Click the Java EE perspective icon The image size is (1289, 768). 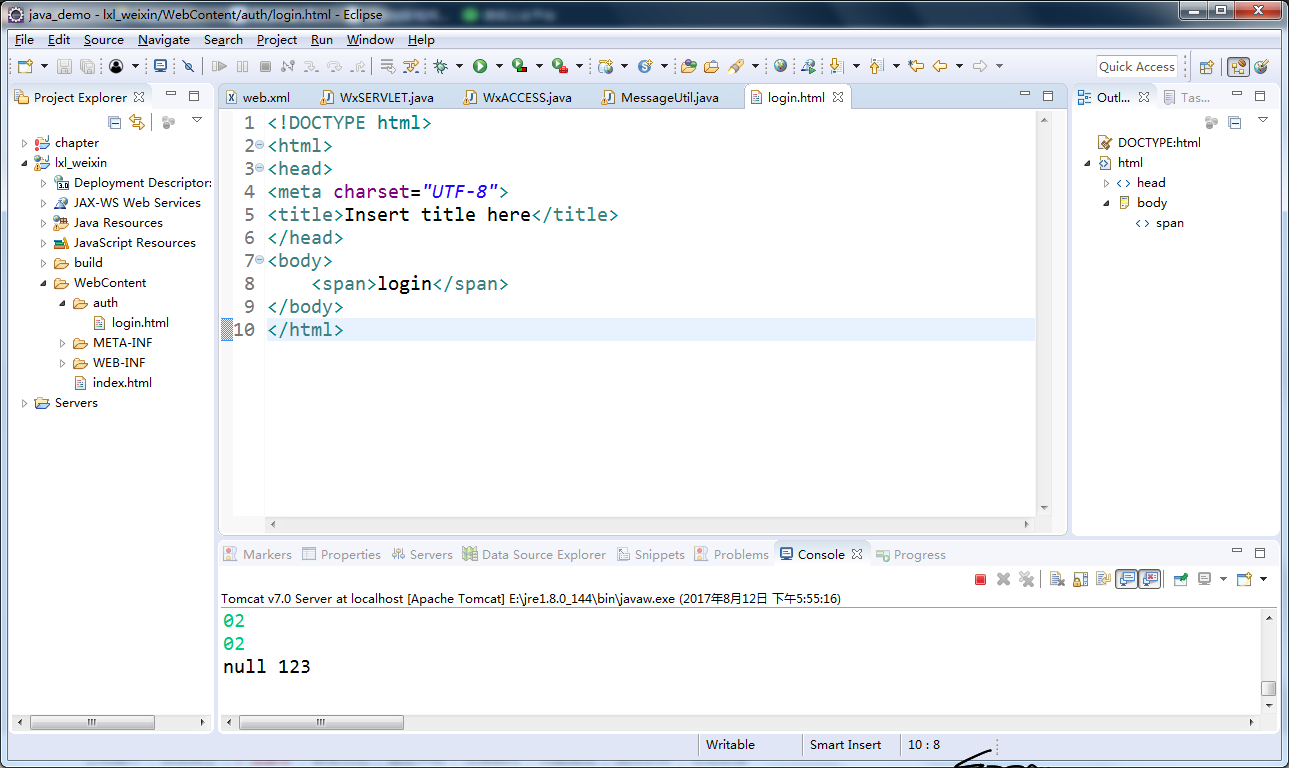[x=1238, y=67]
